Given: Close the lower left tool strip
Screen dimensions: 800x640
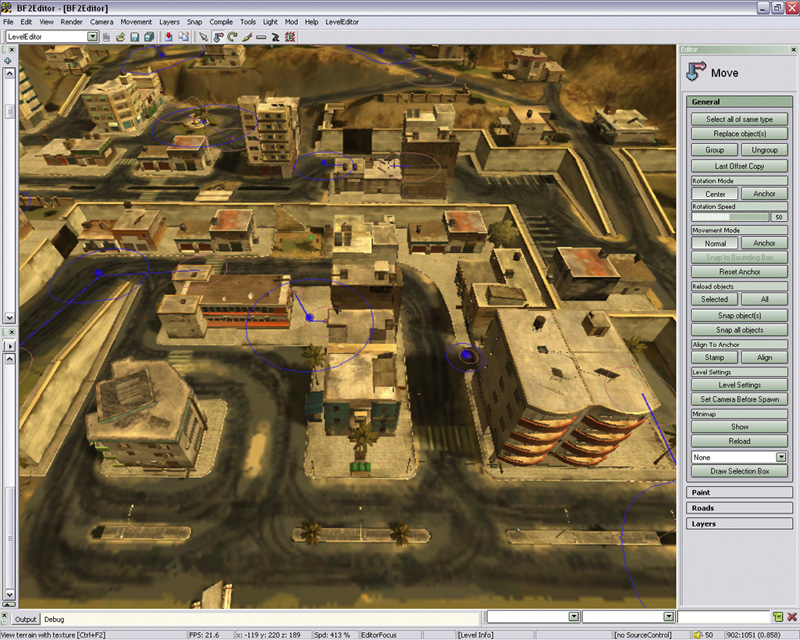Looking at the screenshot, I should 12,332.
